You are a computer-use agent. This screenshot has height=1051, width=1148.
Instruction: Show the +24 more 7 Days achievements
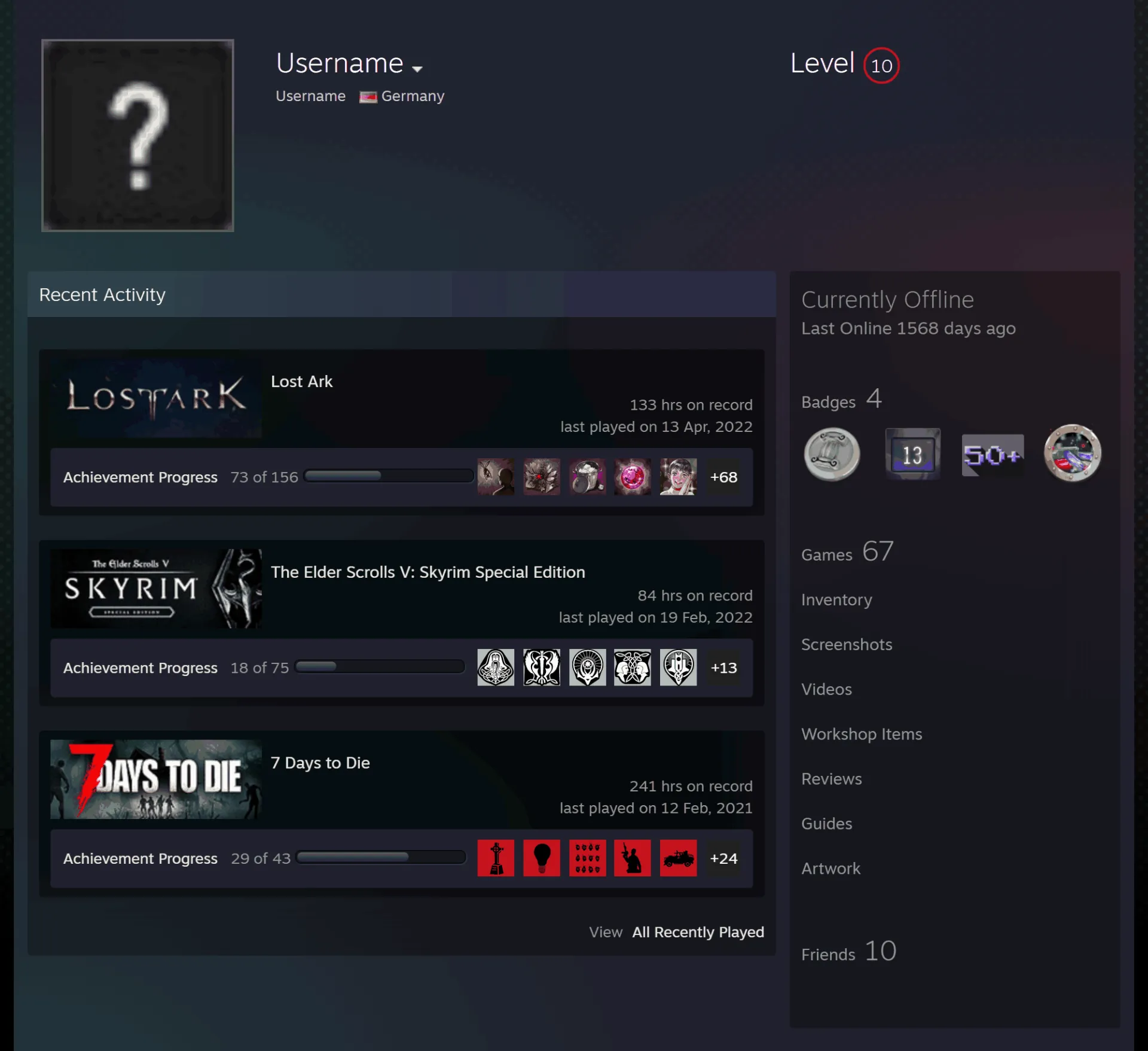click(x=723, y=858)
